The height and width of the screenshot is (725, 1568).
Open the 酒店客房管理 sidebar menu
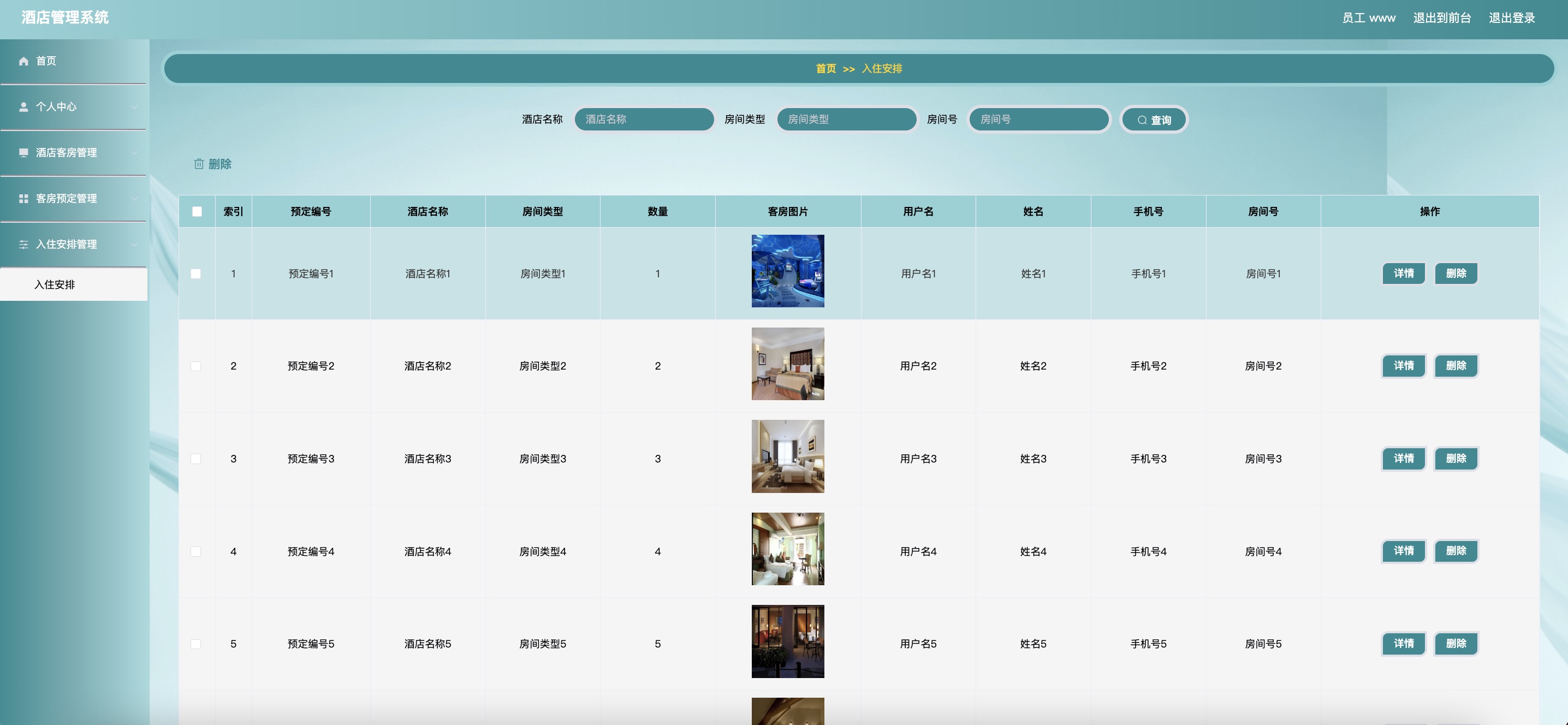(x=73, y=153)
